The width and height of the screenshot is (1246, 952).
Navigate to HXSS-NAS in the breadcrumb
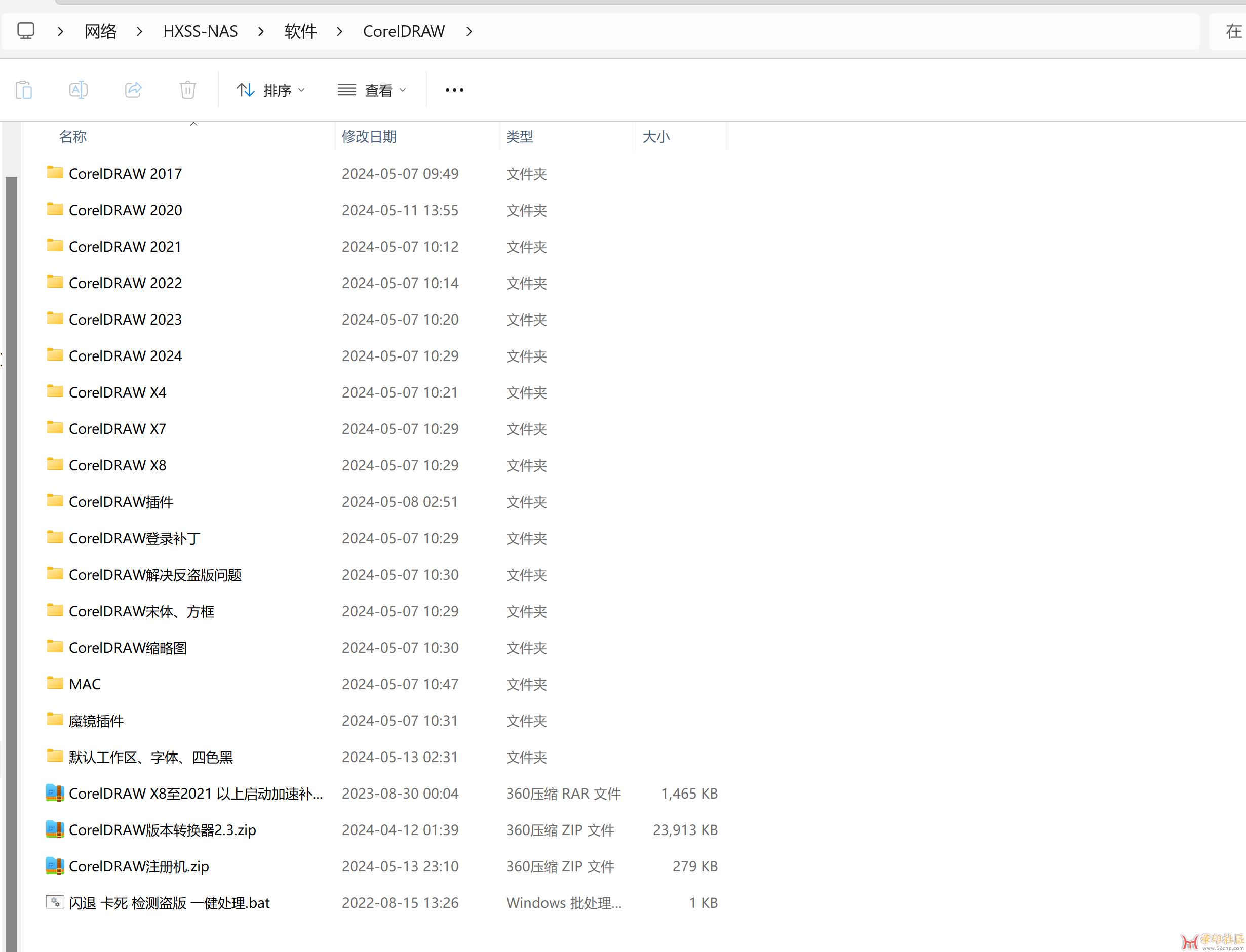tap(200, 31)
